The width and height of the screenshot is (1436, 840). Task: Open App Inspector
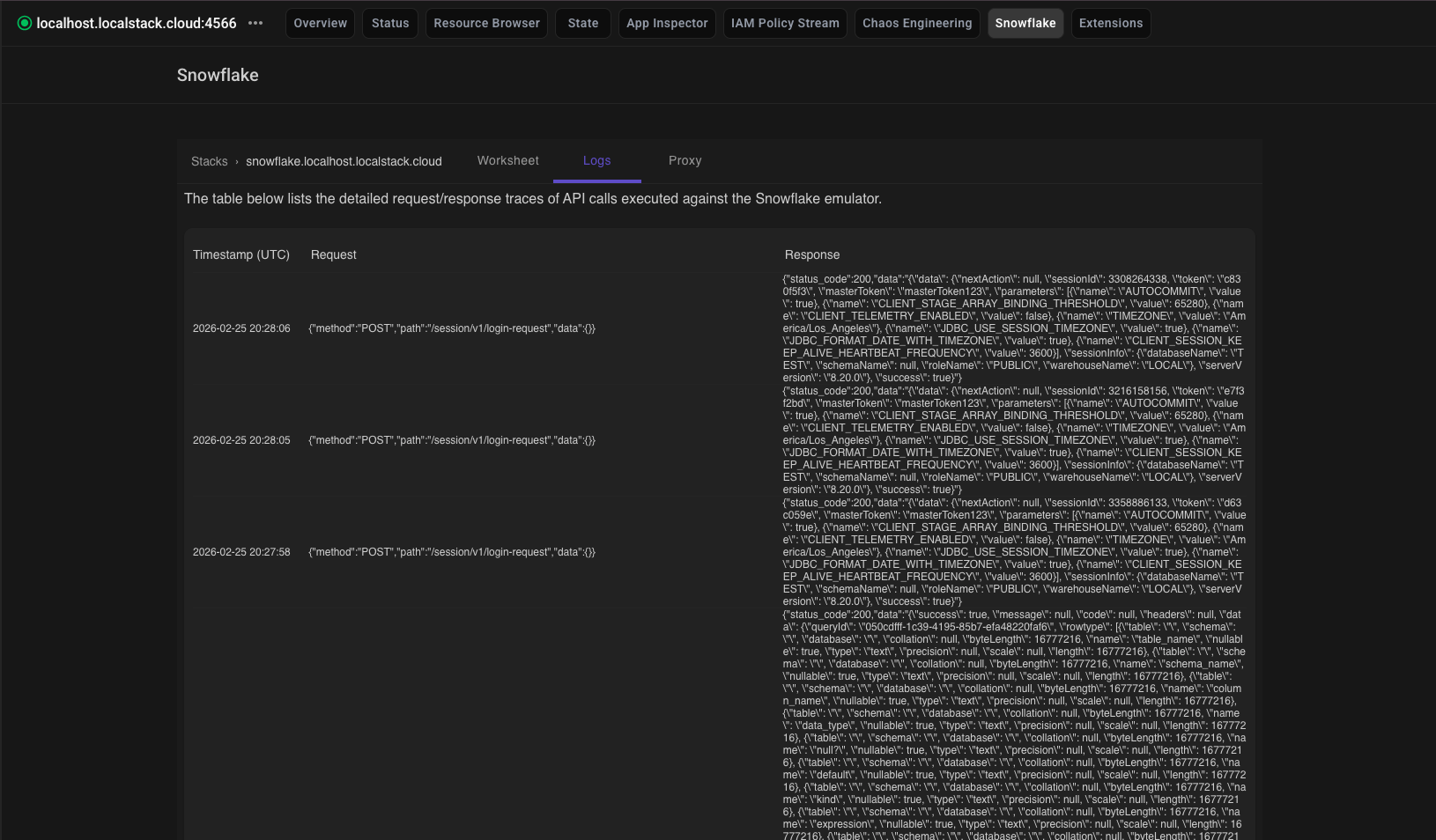pyautogui.click(x=666, y=23)
